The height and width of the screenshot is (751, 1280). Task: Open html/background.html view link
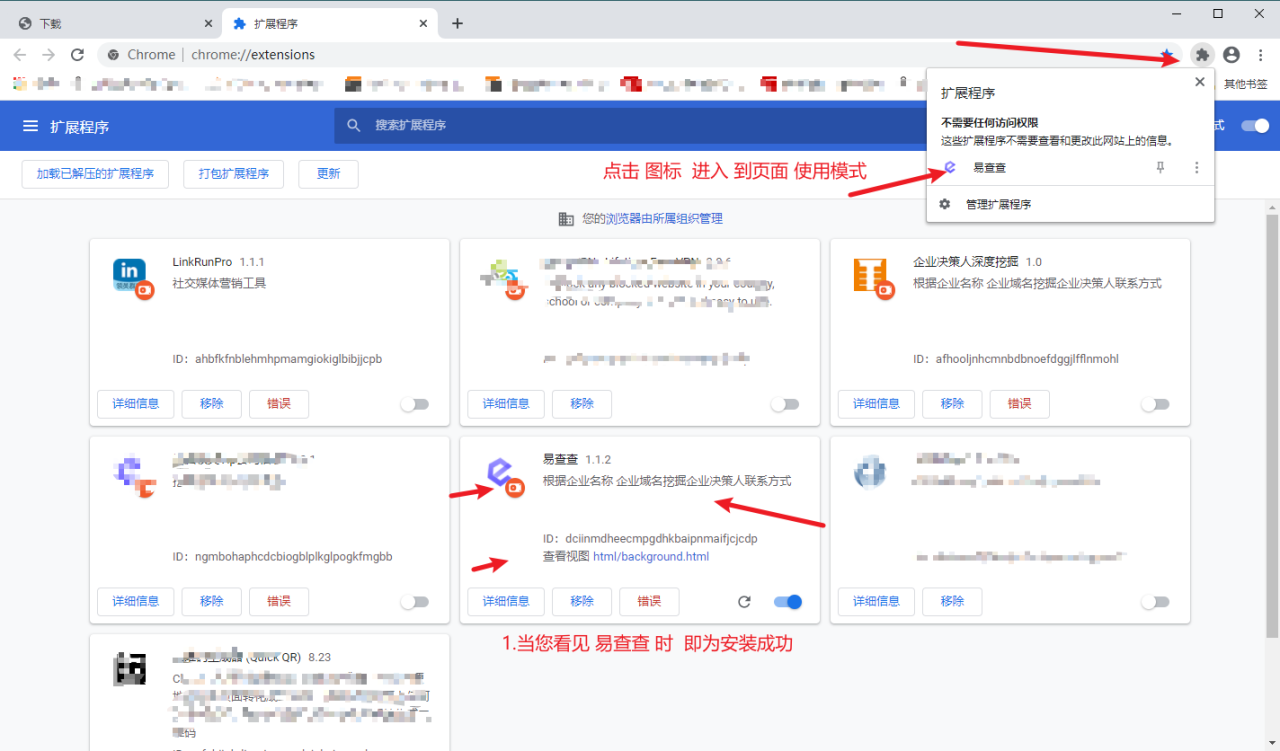coord(651,556)
